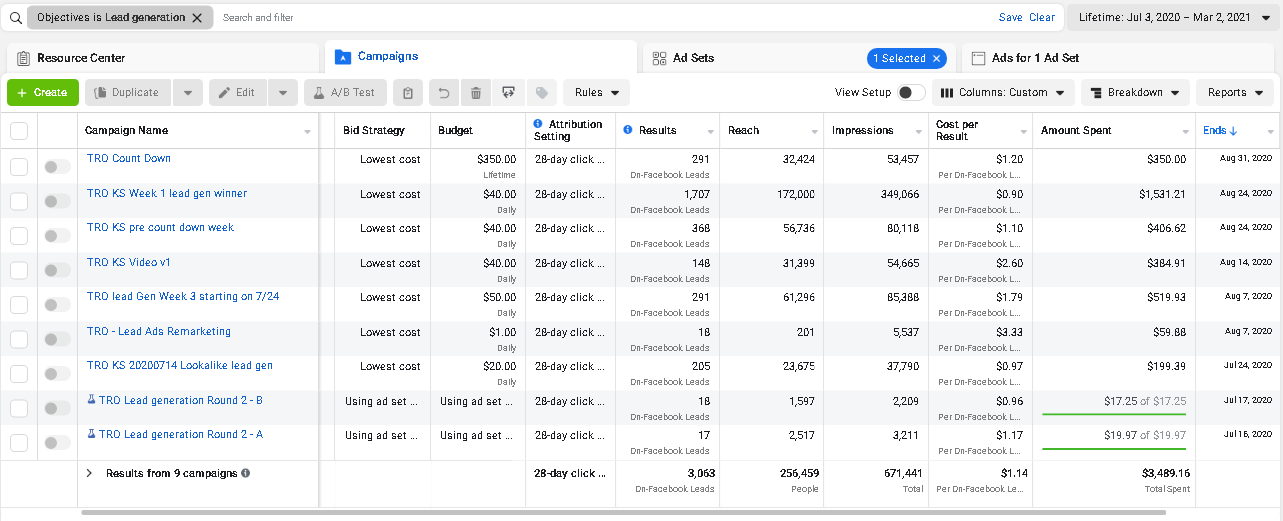Switch to the Ad Sets tab

(693, 58)
